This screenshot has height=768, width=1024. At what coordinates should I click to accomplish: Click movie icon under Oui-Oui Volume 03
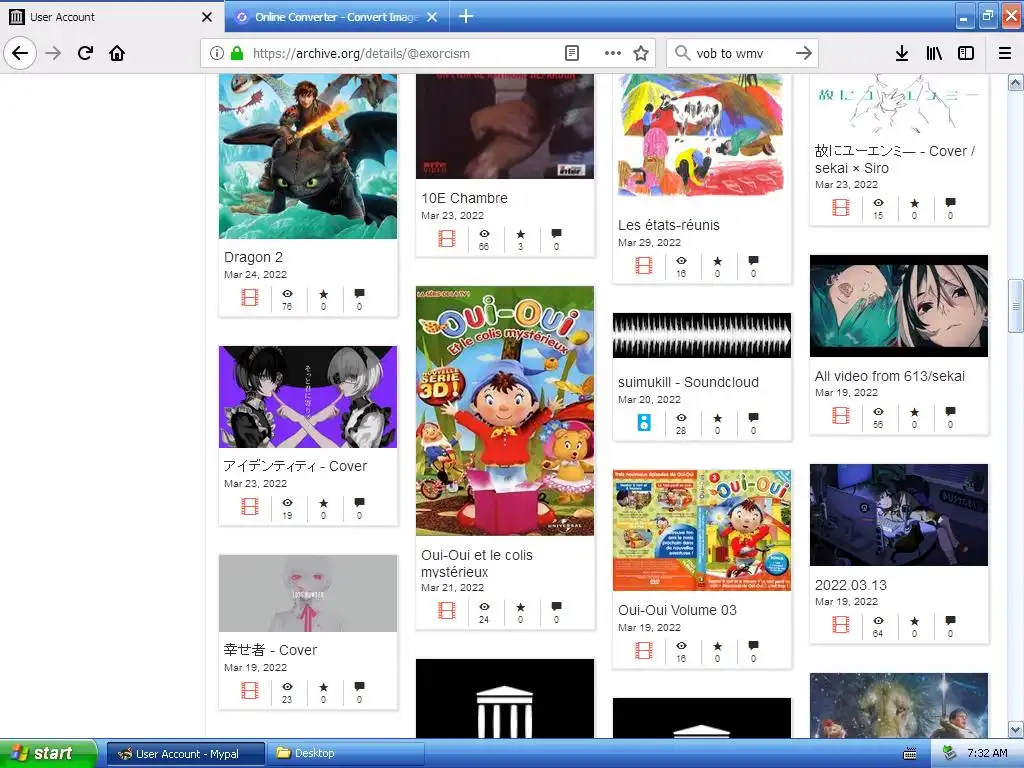[x=644, y=650]
